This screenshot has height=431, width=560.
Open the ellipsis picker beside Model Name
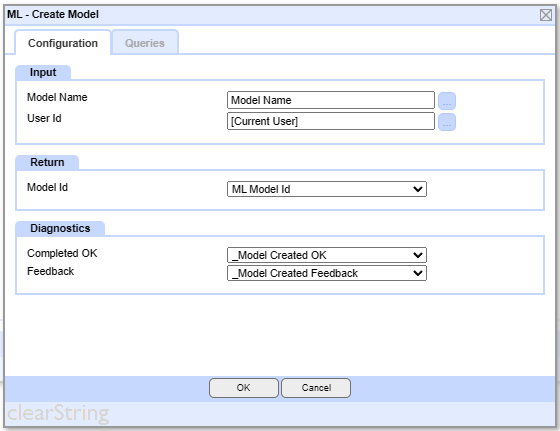(x=447, y=101)
